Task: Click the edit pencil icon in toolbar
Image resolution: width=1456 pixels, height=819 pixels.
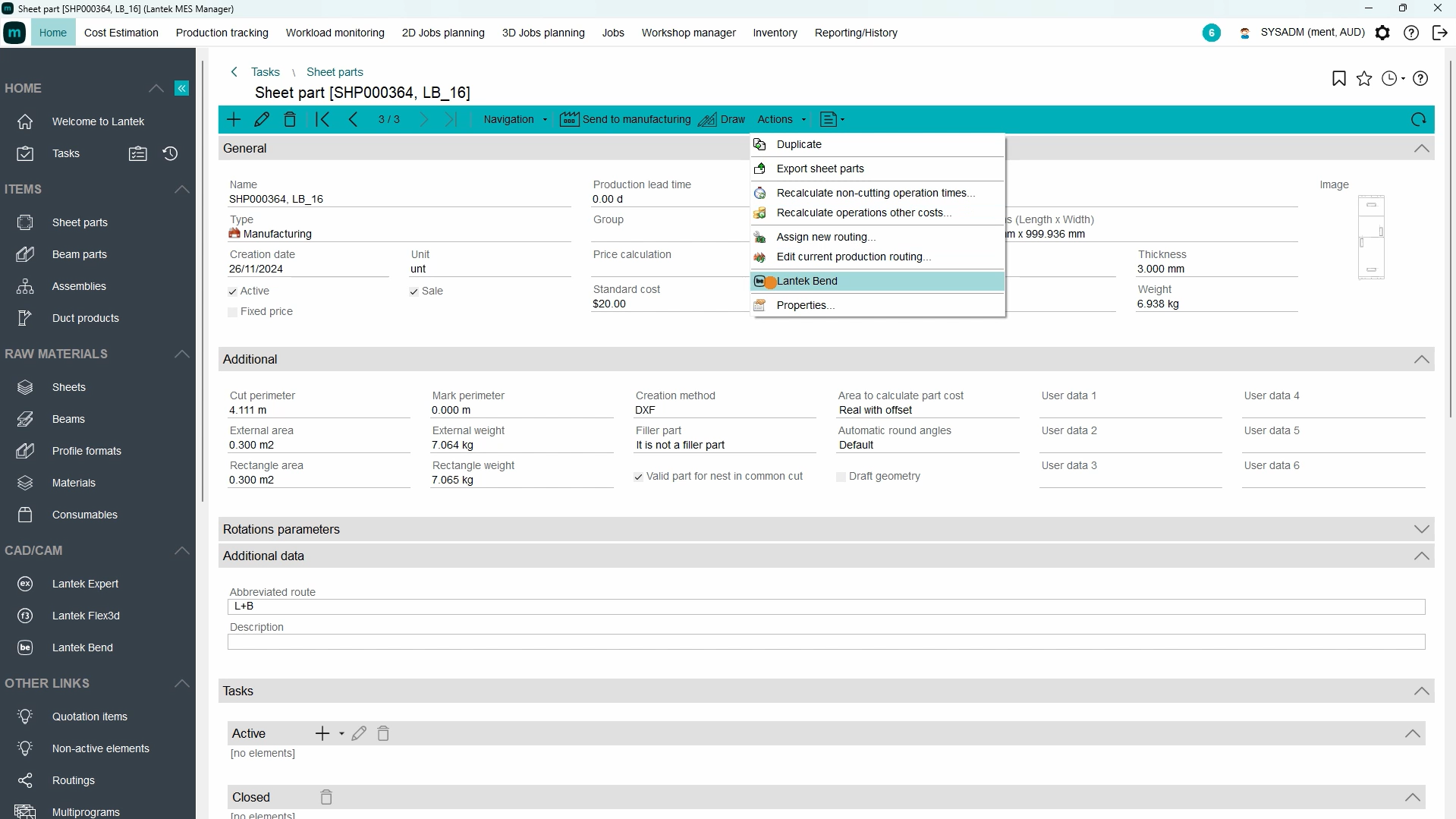Action: click(x=262, y=119)
